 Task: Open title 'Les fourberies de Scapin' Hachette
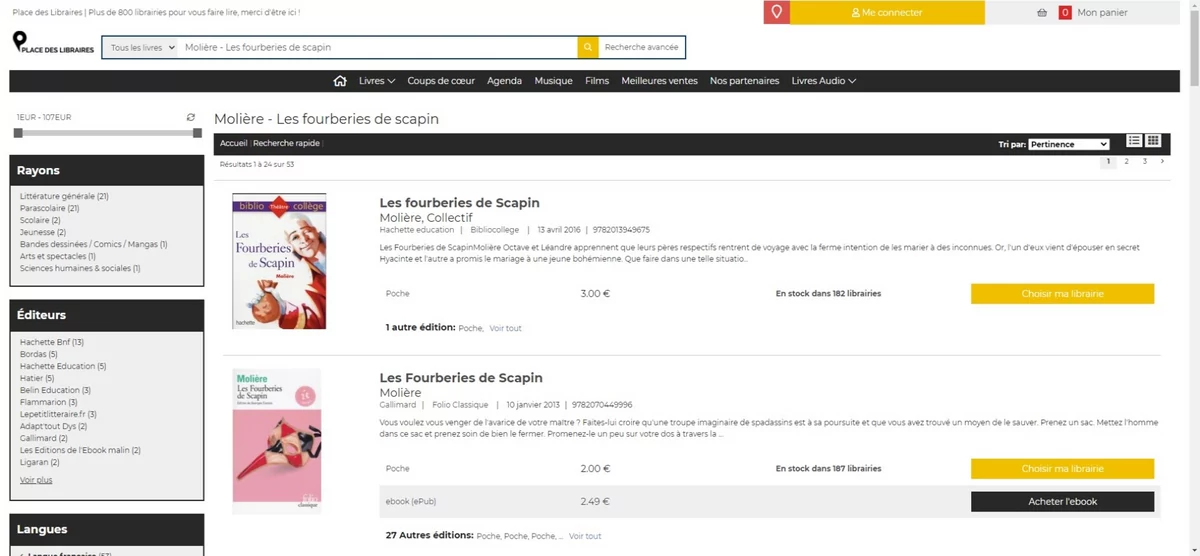pos(459,203)
